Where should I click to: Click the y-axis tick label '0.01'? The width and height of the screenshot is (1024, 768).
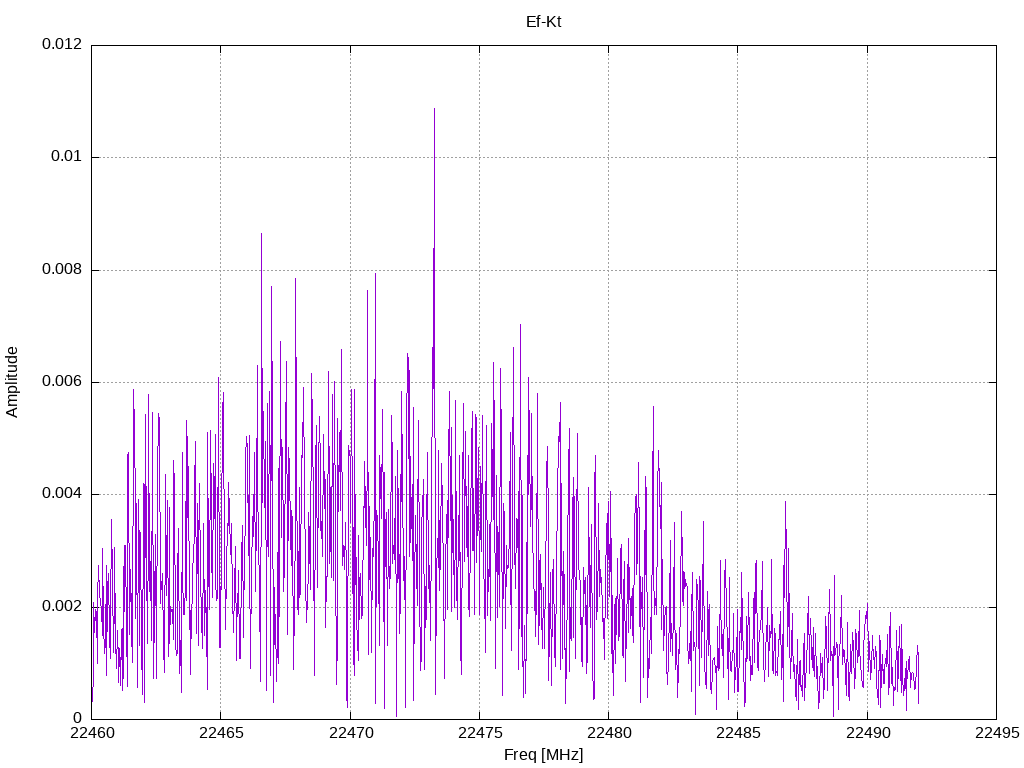click(67, 157)
